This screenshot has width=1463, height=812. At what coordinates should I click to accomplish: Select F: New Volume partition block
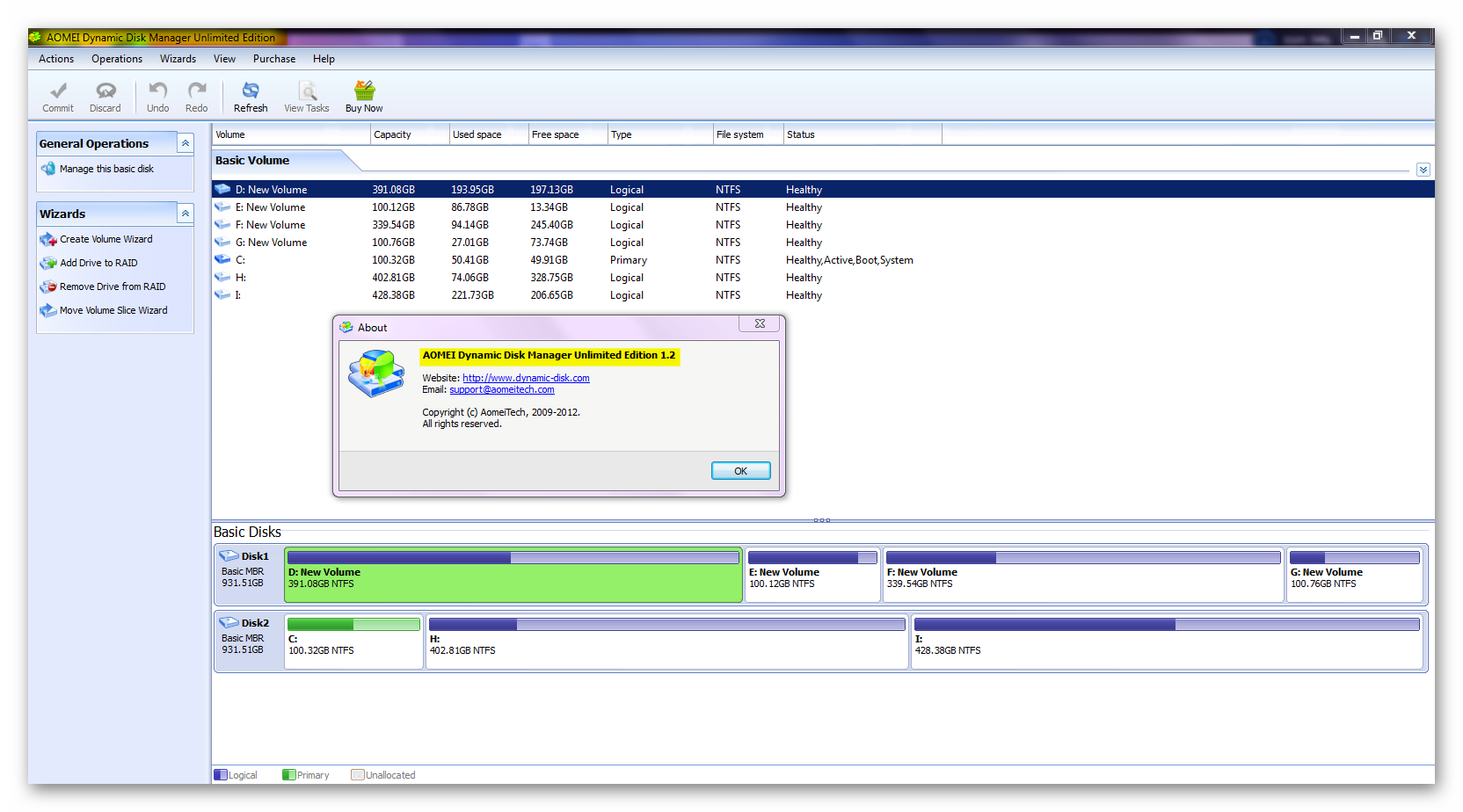[x=1083, y=576]
